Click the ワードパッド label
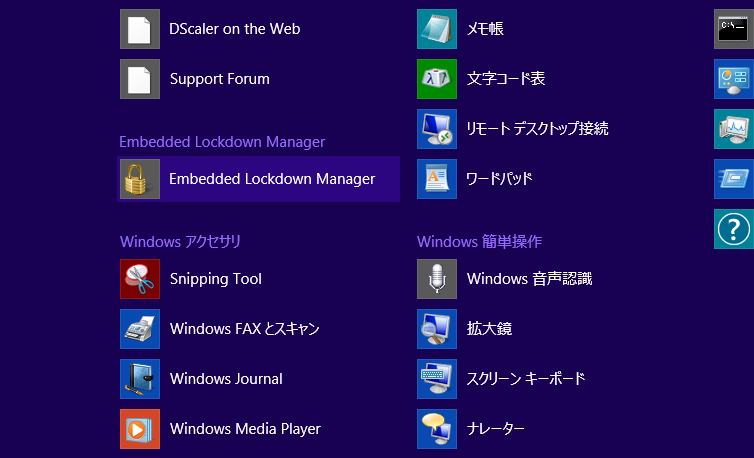 [499, 179]
